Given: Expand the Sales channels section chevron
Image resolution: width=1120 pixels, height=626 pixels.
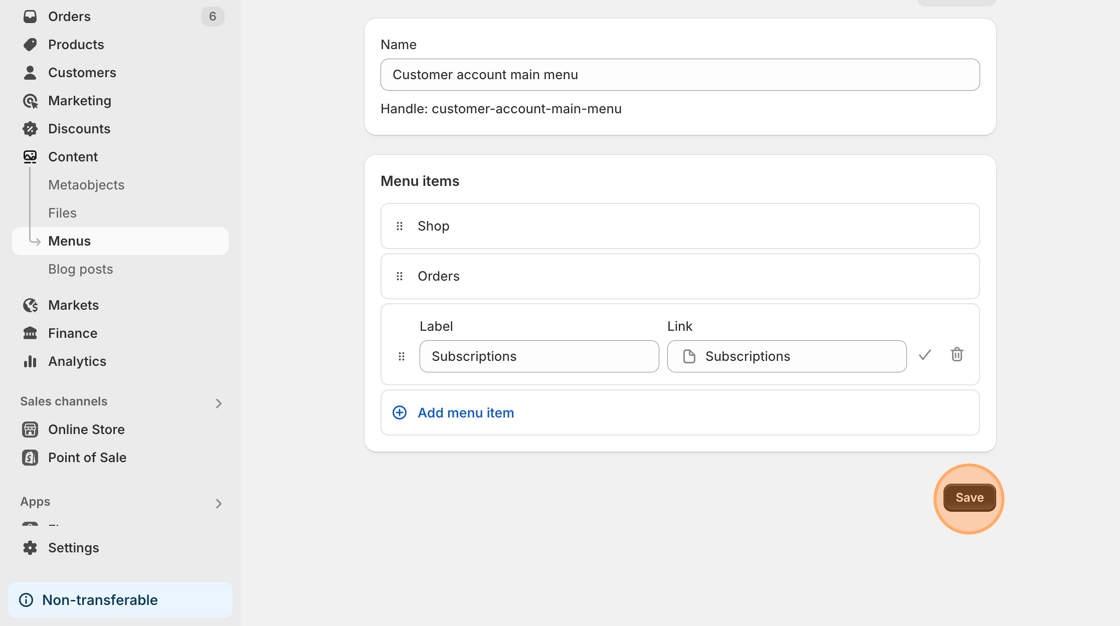Looking at the screenshot, I should (218, 403).
